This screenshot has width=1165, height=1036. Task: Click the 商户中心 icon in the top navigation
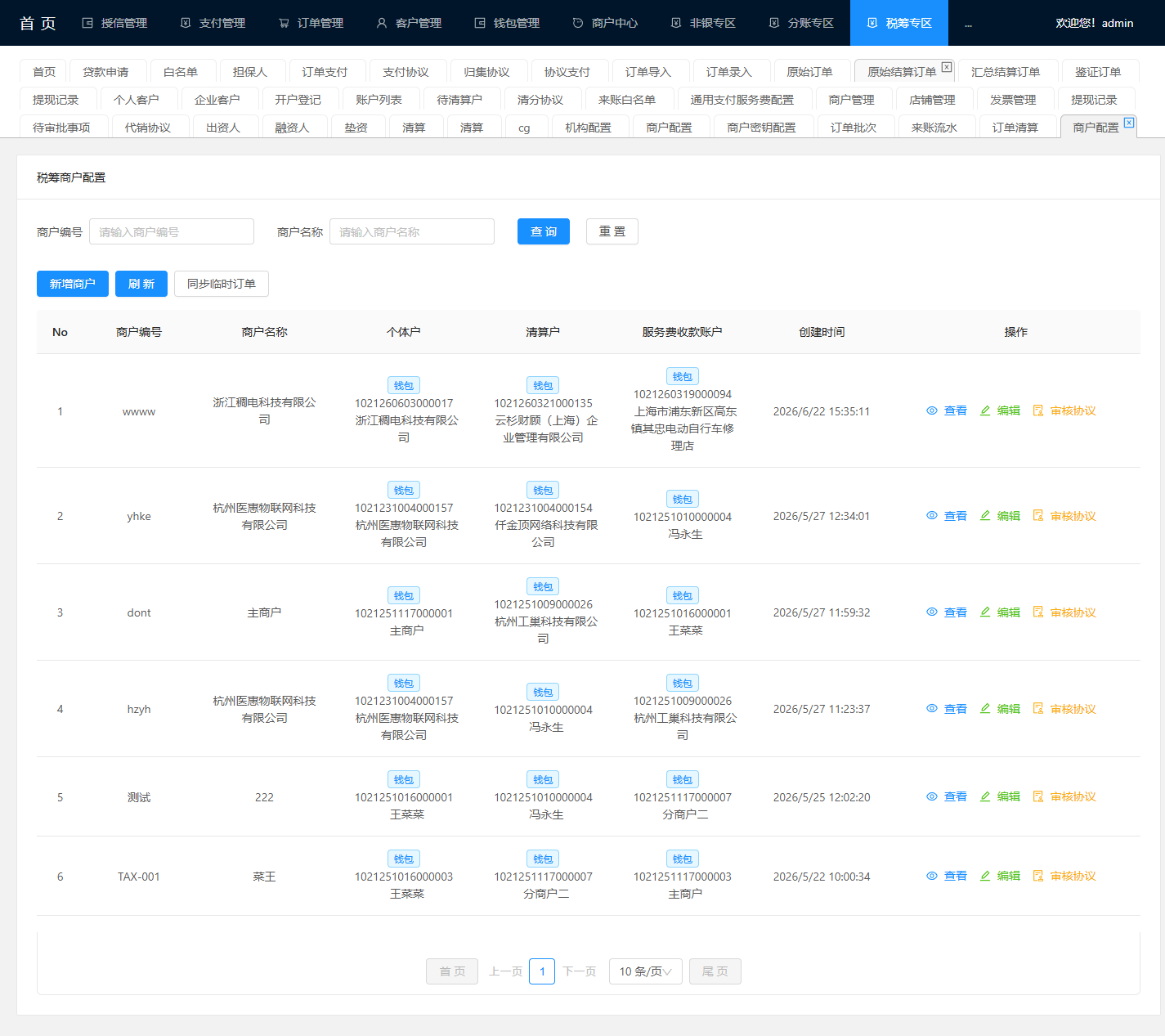pos(578,23)
